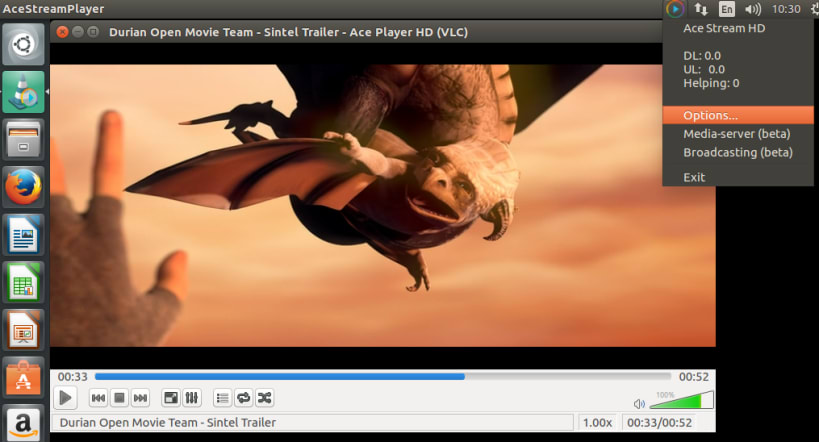
Task: Open the system gear menu in panel
Action: [x=814, y=9]
